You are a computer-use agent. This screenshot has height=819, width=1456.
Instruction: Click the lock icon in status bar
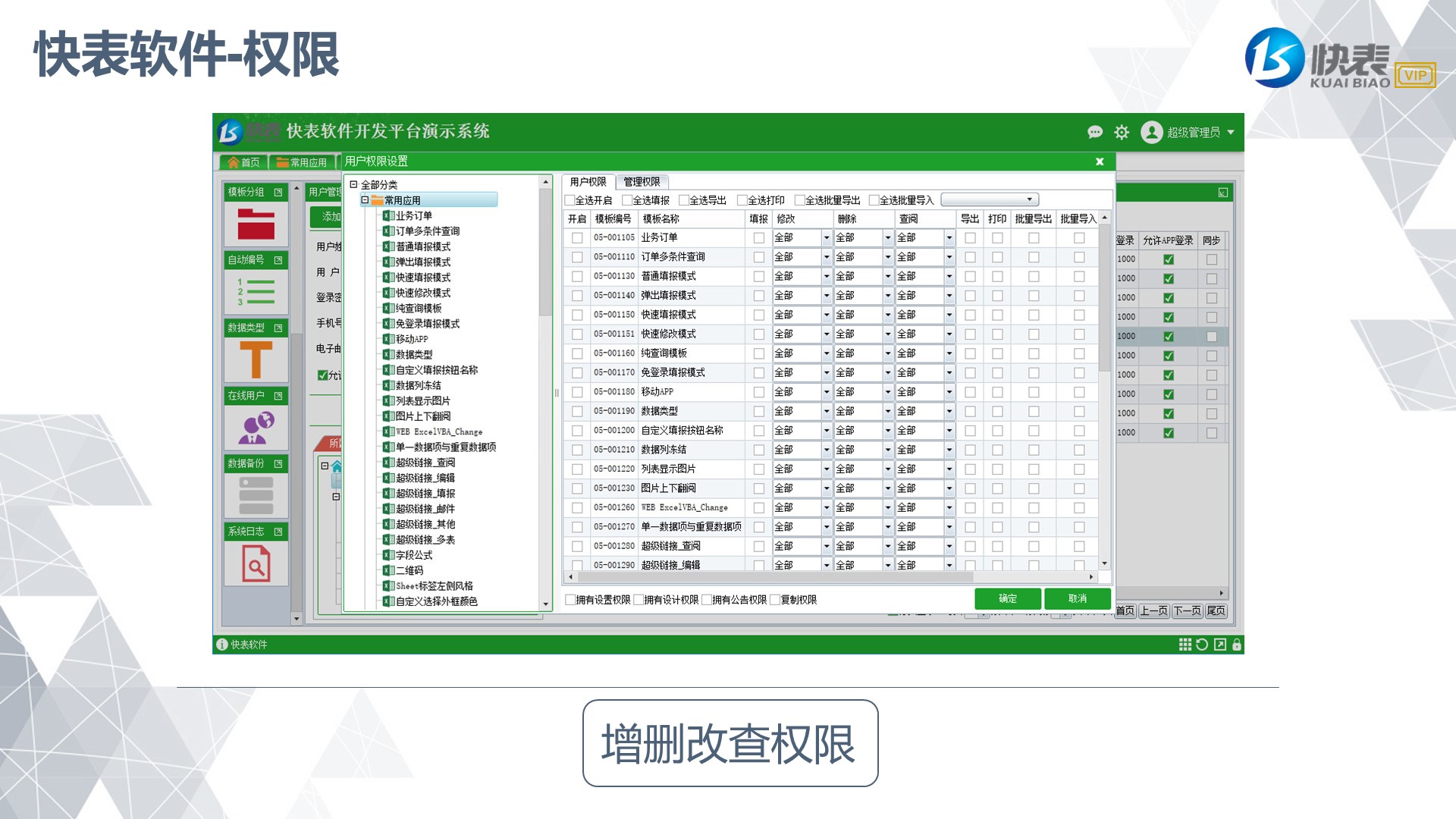1237,645
